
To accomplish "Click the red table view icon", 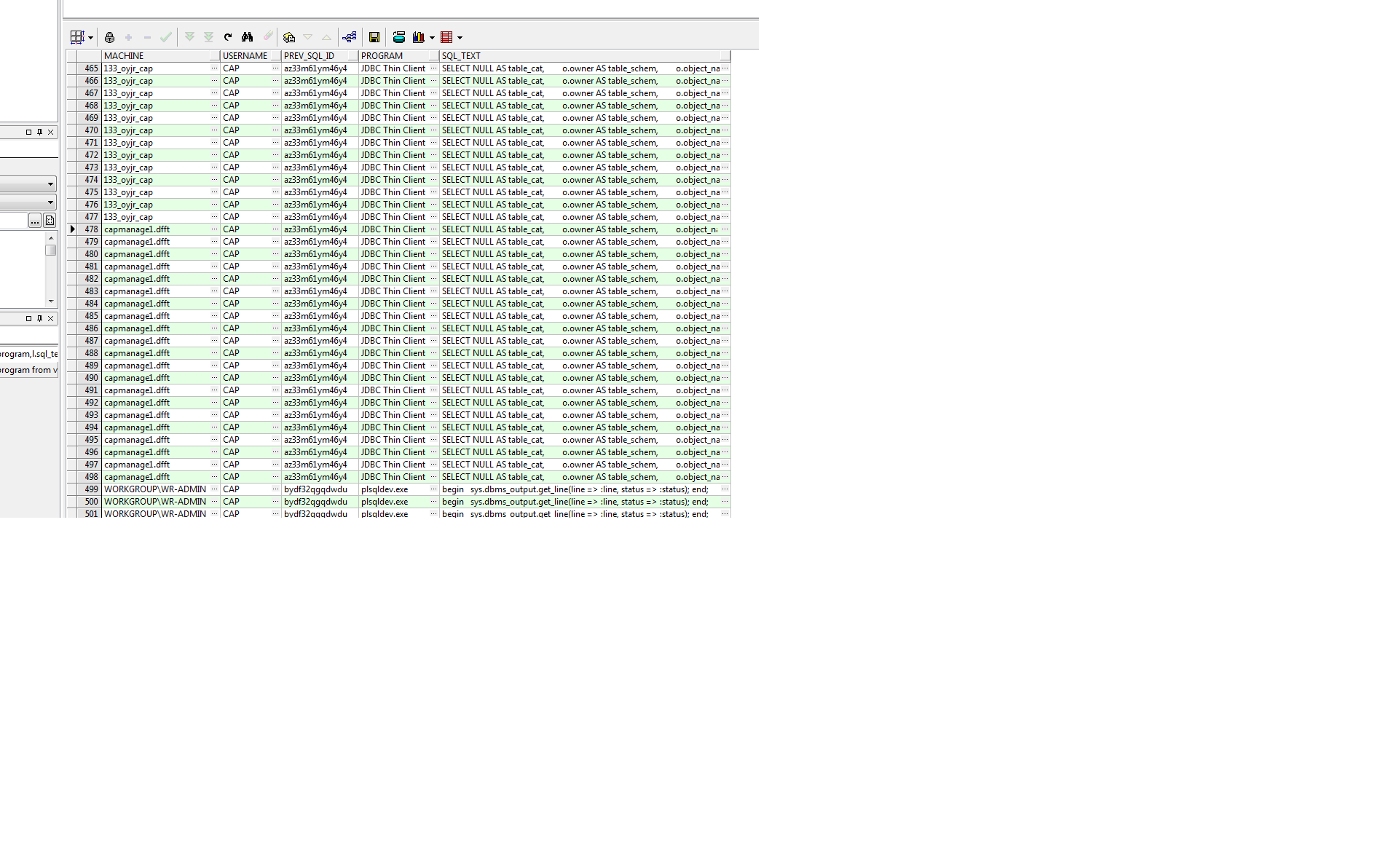I will (446, 37).
